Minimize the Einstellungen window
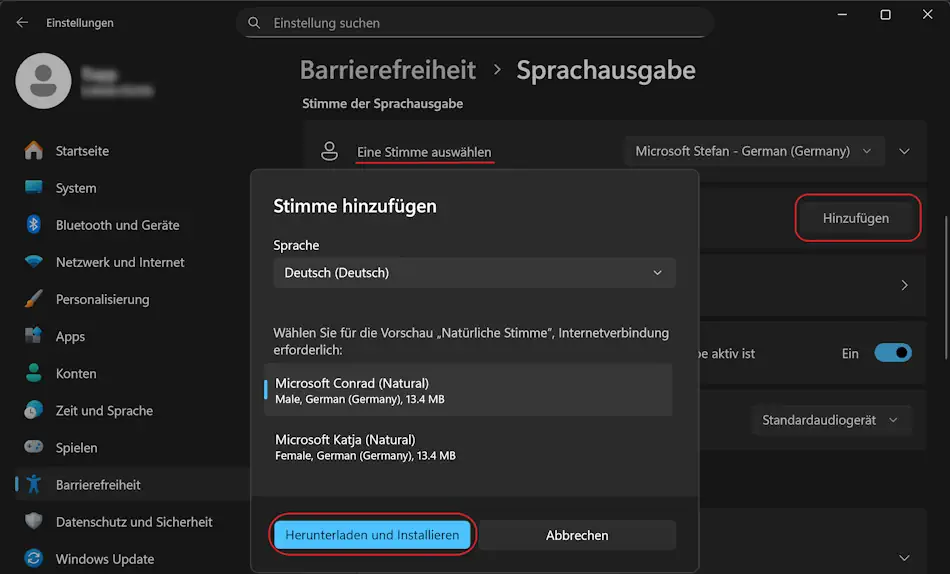This screenshot has width=950, height=574. point(842,15)
